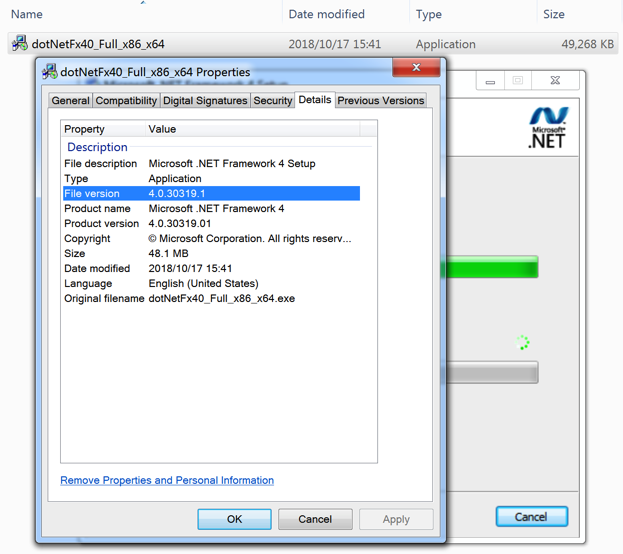This screenshot has height=554, width=623.
Task: Select the Product name row
Action: (x=211, y=208)
